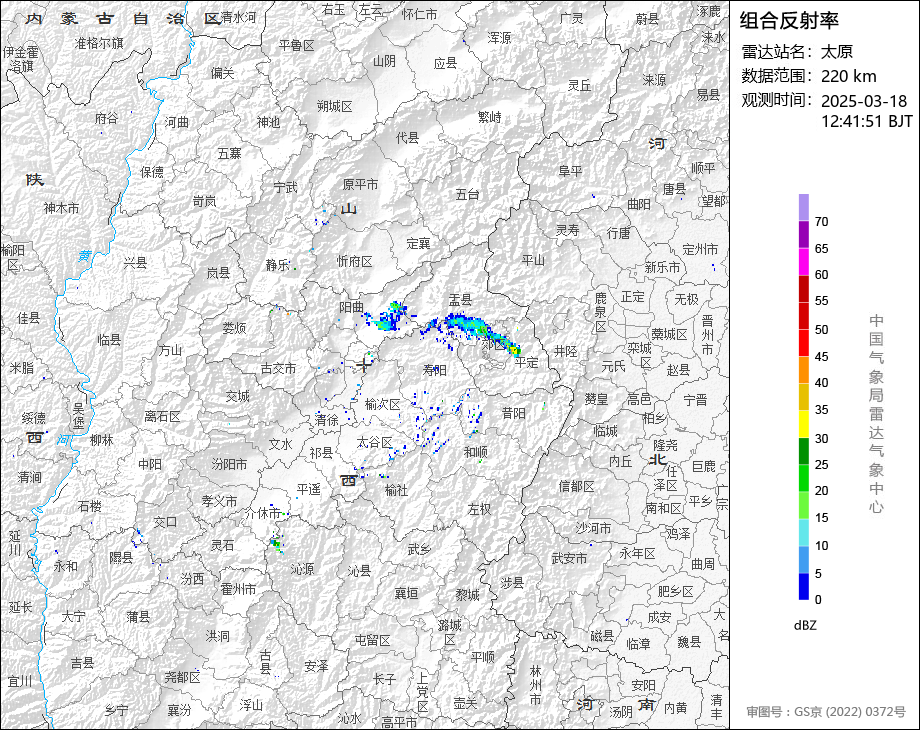920x730 pixels.
Task: Select the 介休市 city label
Action: pyautogui.click(x=267, y=513)
